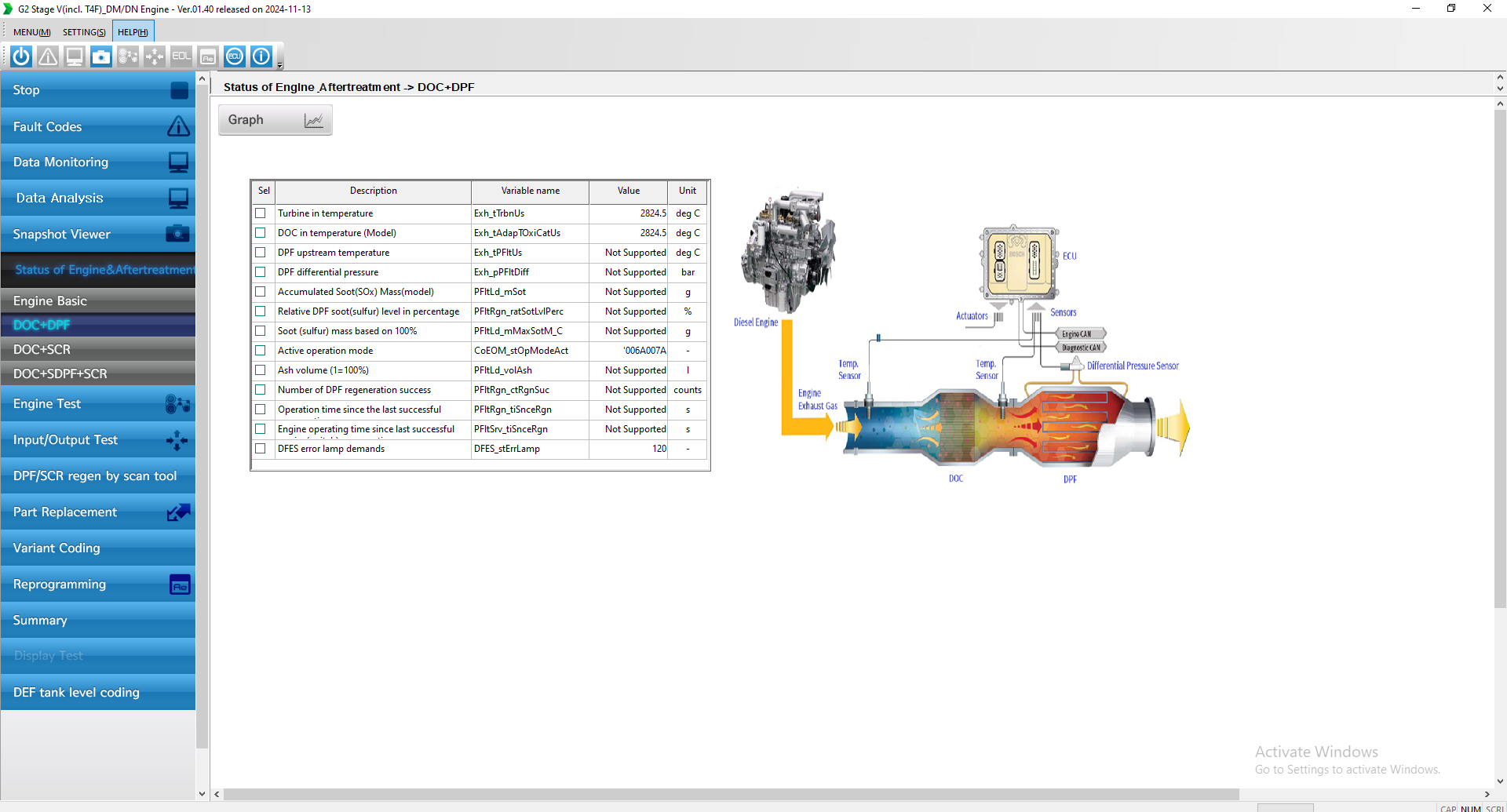Click the EOL toolbar icon
Image resolution: width=1507 pixels, height=812 pixels.
tap(181, 56)
